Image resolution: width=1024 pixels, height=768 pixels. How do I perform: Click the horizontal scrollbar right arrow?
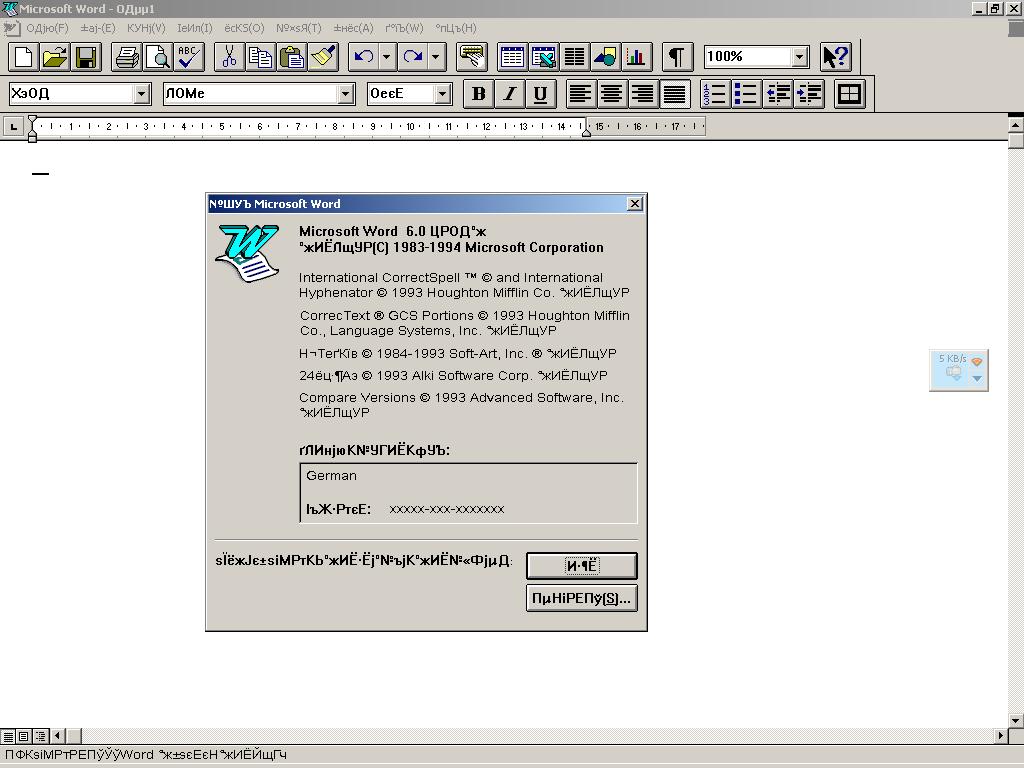coord(1000,736)
